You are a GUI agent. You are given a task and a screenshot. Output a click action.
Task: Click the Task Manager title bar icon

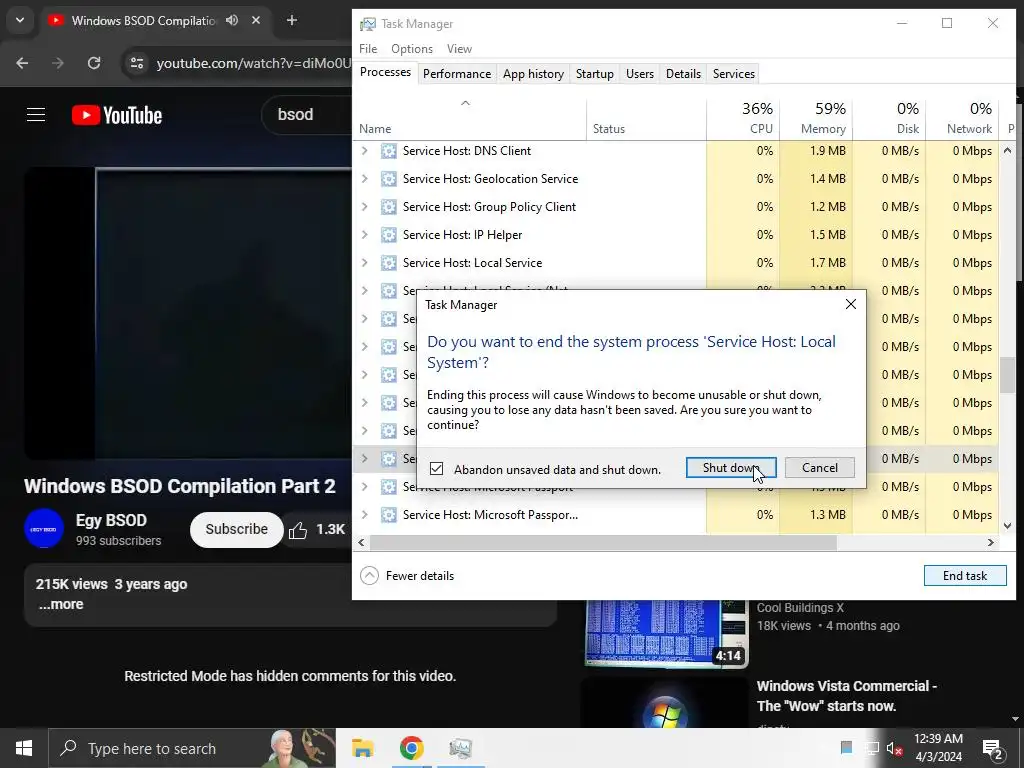(x=368, y=24)
